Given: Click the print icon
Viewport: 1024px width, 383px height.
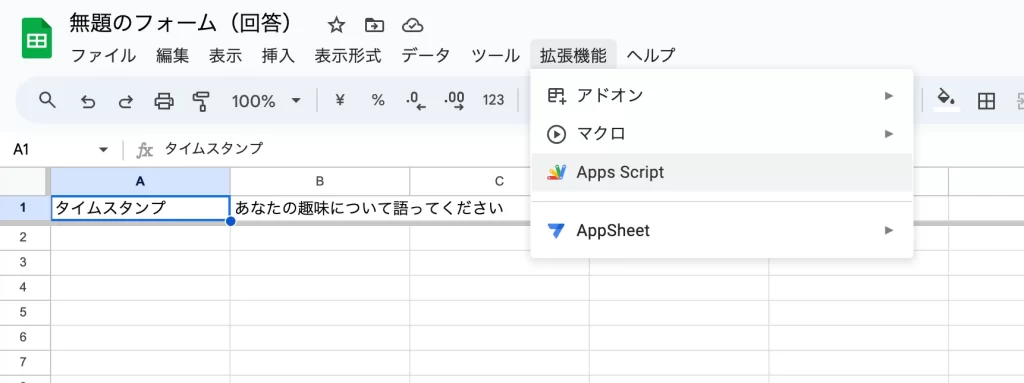Looking at the screenshot, I should 164,101.
